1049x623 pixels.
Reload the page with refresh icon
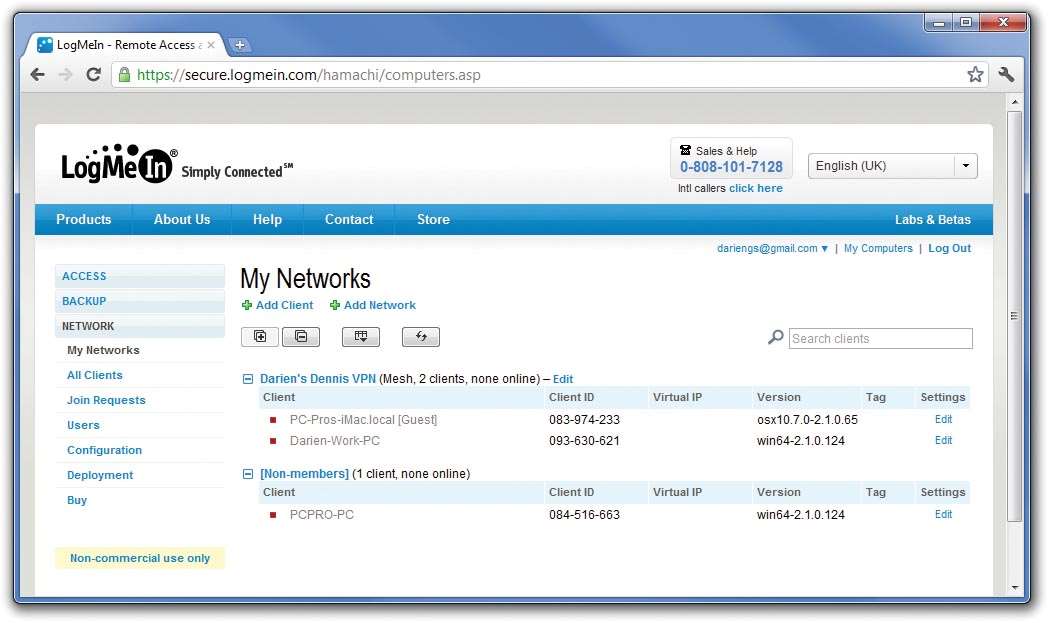pos(94,74)
